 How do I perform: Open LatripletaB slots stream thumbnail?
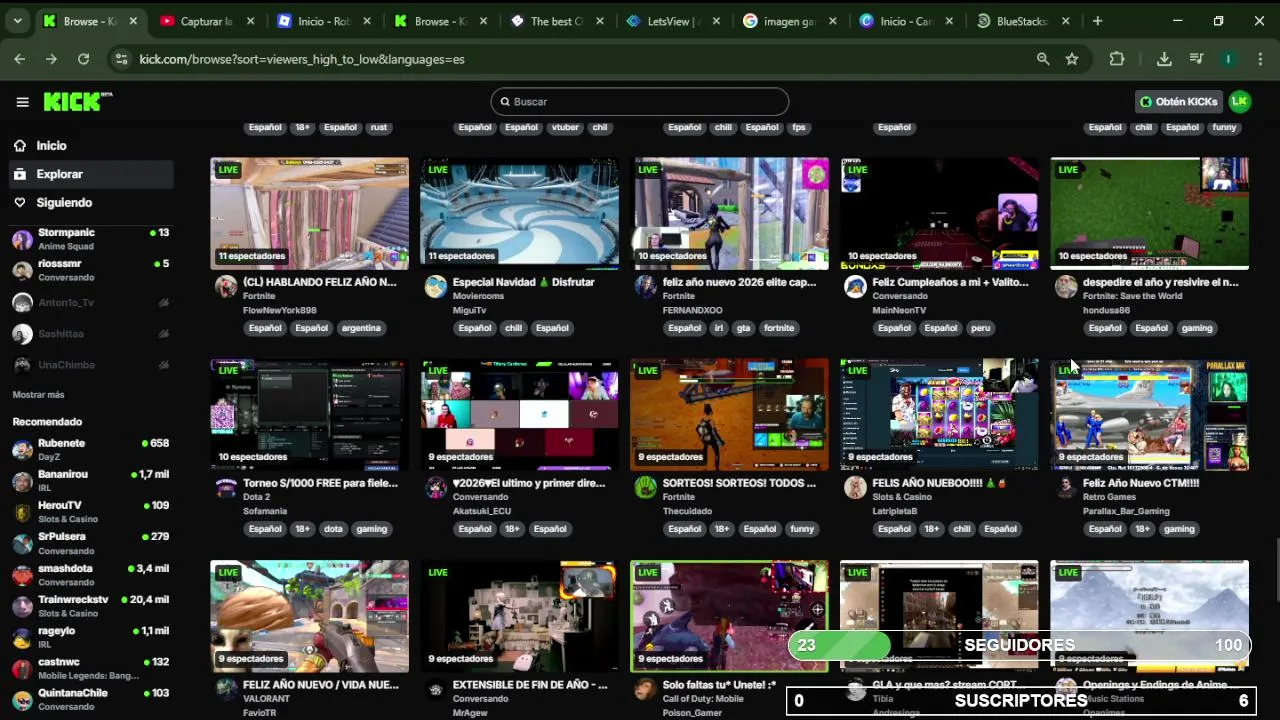(x=939, y=414)
